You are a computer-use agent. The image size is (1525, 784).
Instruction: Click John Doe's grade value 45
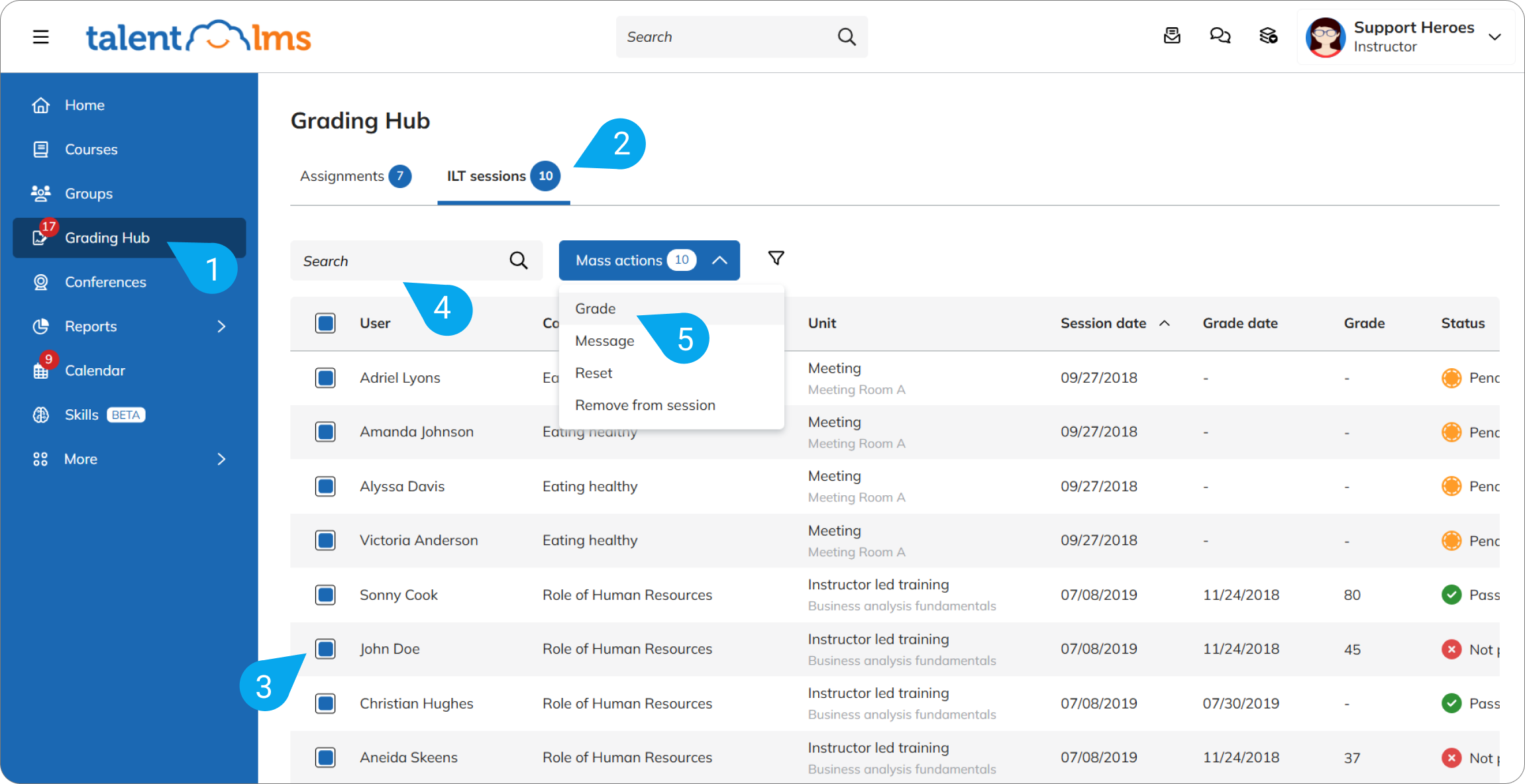click(x=1352, y=650)
